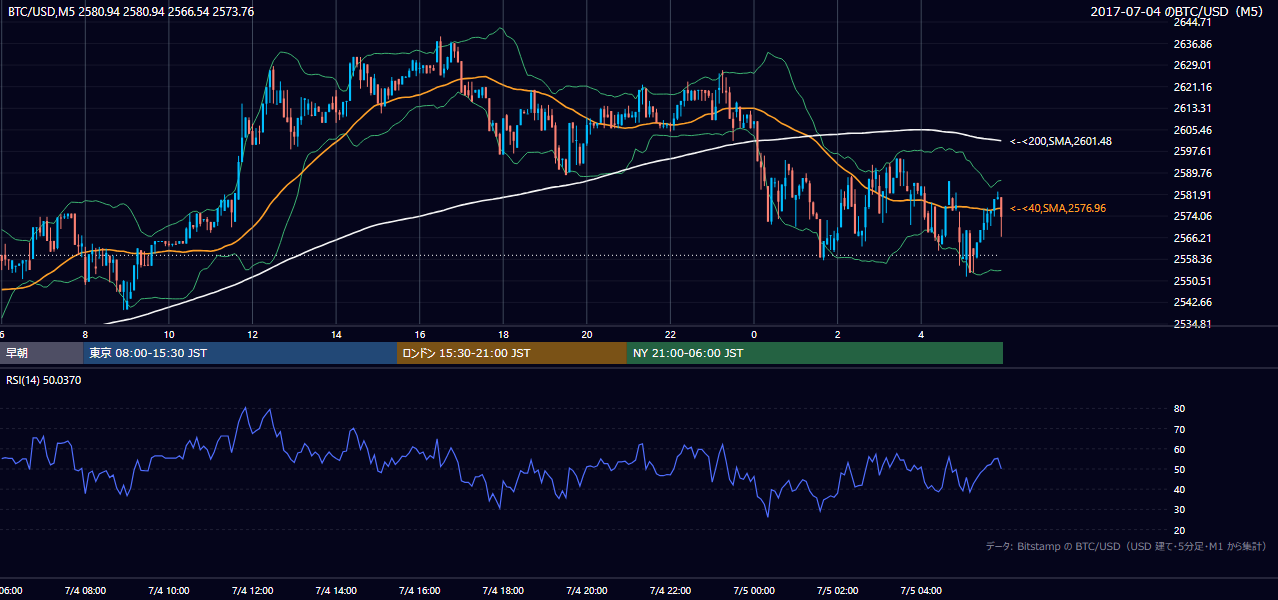Click the RSI axis level 80

(1180, 409)
